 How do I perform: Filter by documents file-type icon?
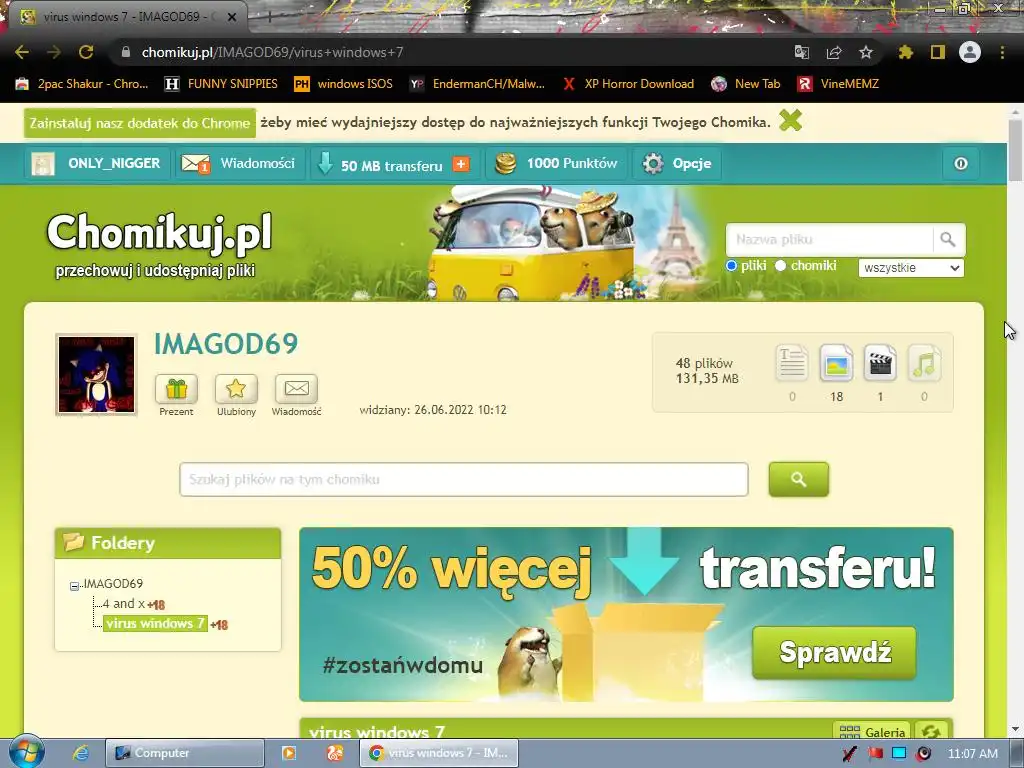792,363
